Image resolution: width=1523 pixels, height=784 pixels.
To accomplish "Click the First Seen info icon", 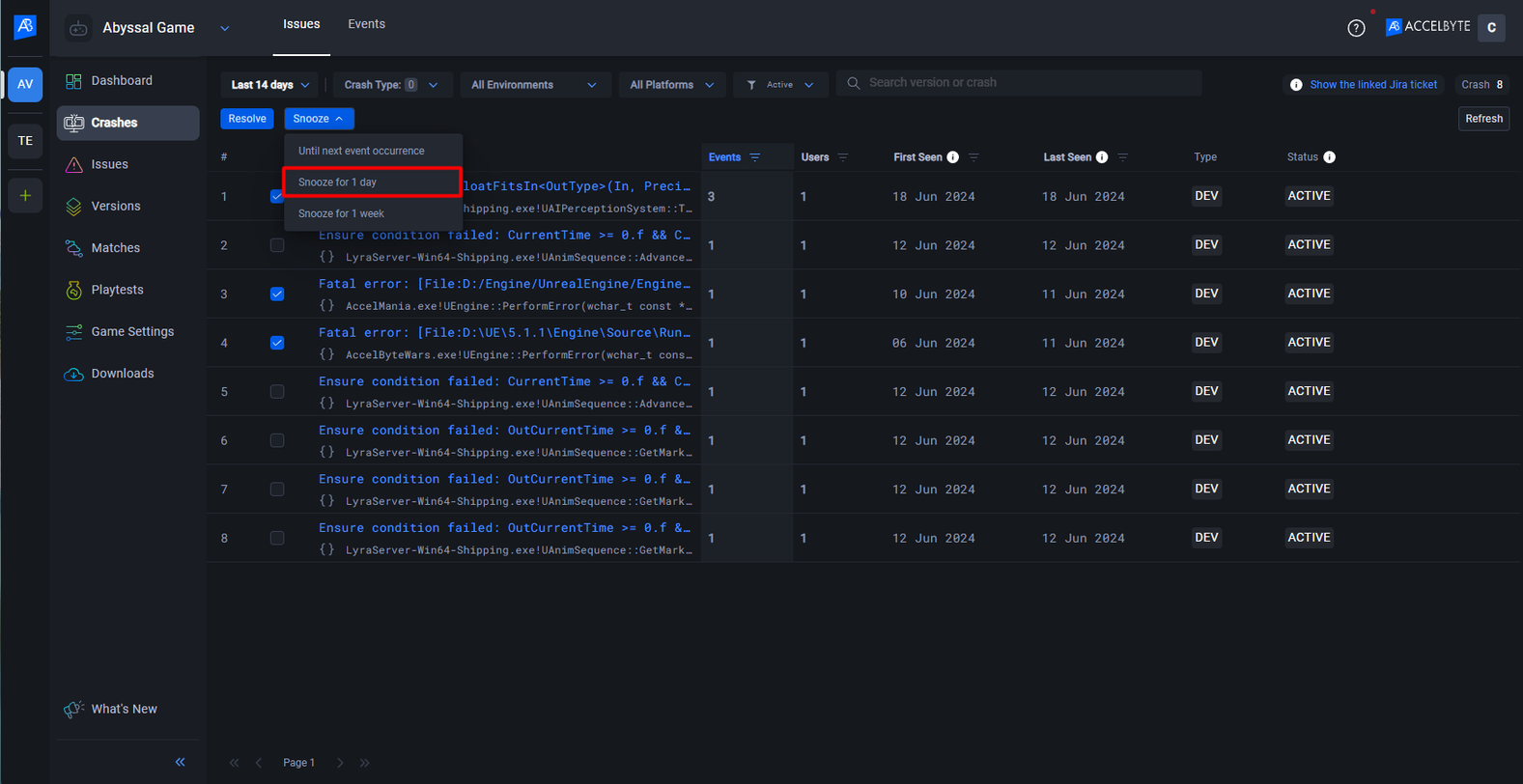I will 953,157.
